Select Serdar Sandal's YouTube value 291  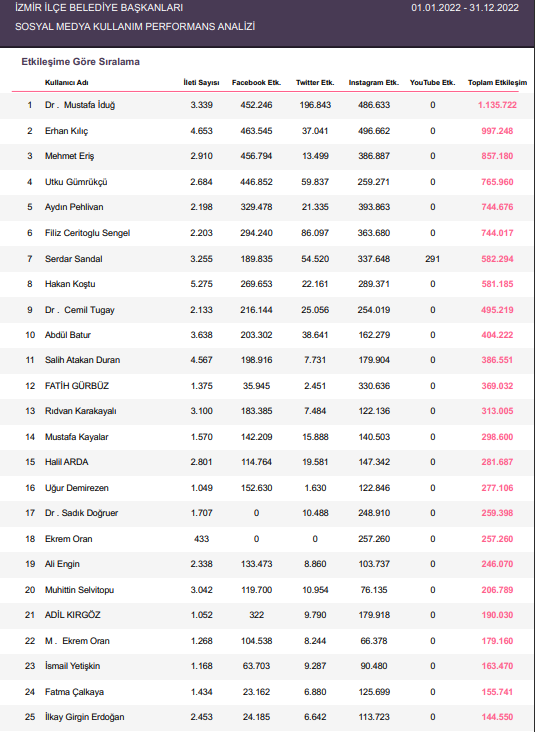click(432, 259)
